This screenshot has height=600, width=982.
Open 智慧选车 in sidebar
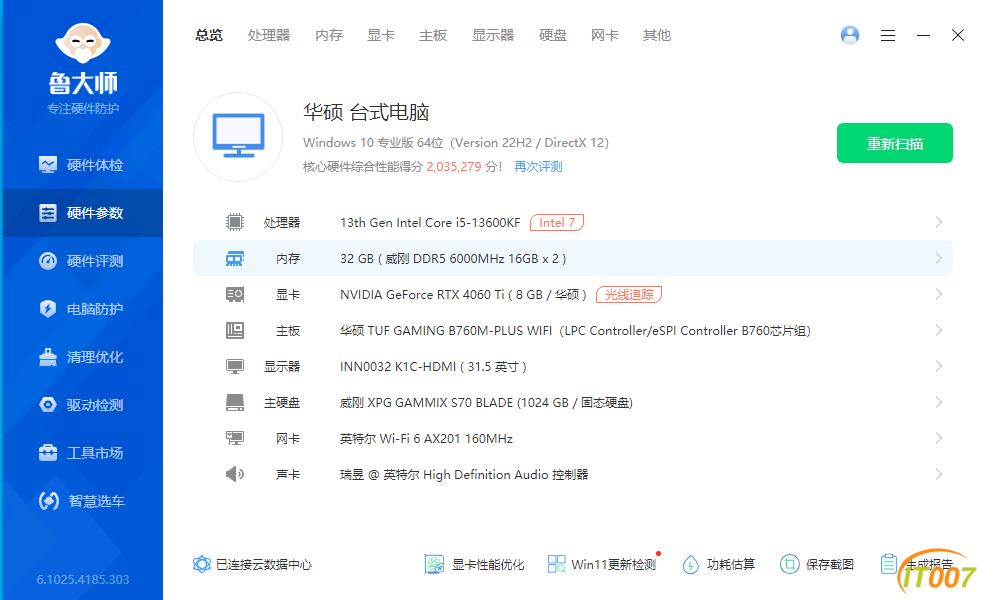81,501
